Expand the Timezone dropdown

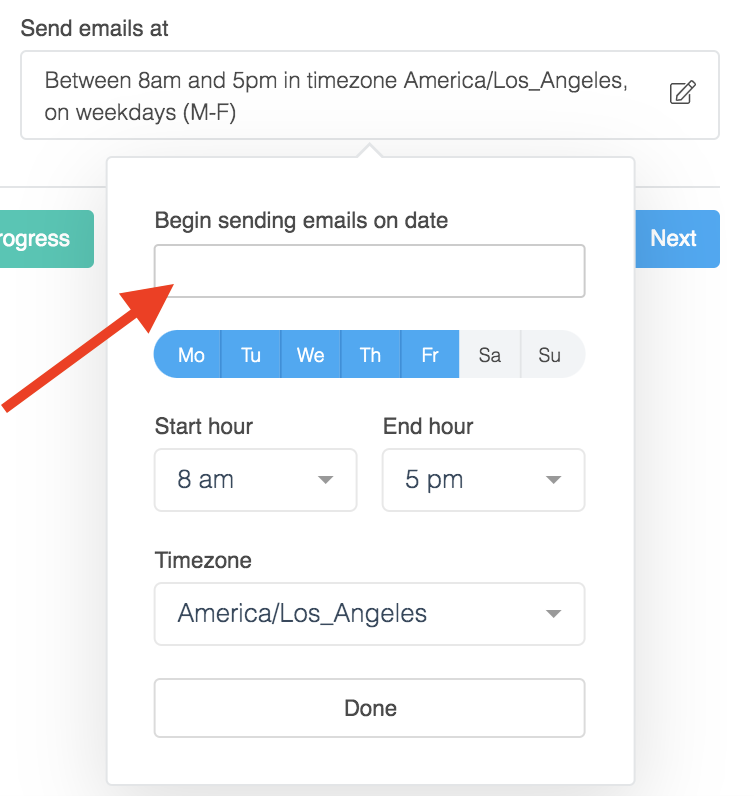tap(369, 614)
